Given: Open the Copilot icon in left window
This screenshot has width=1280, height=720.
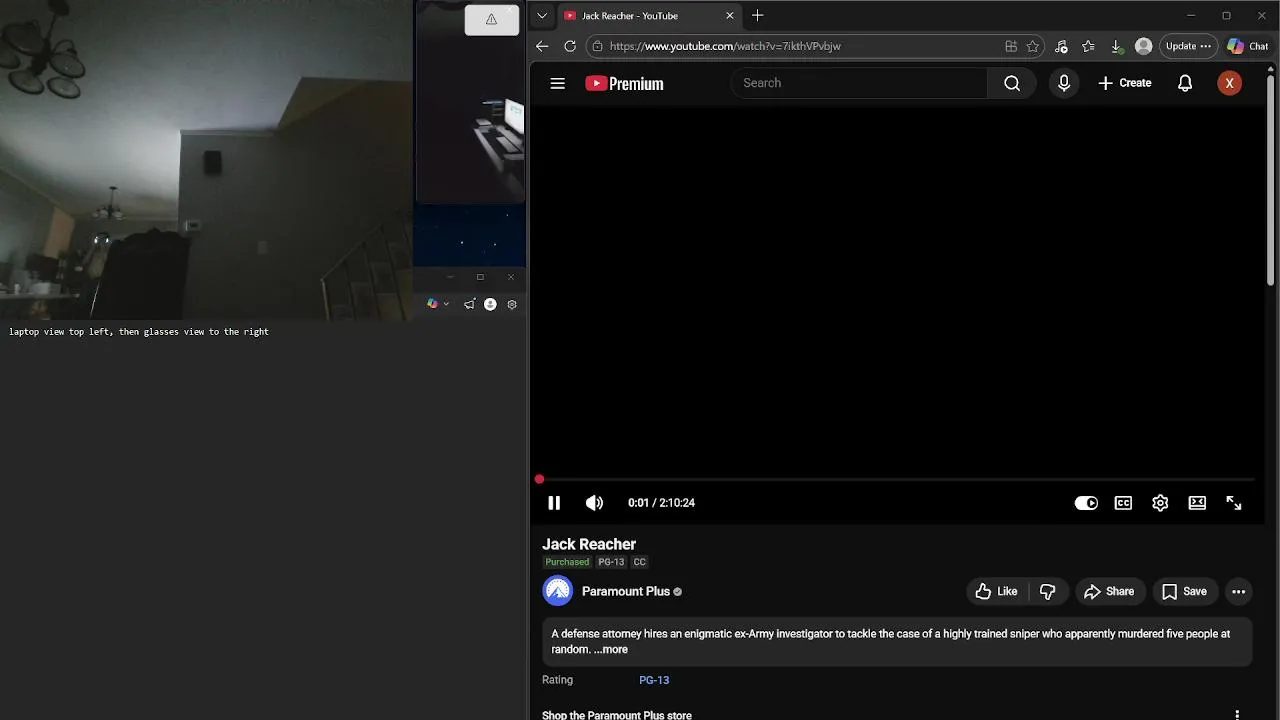Looking at the screenshot, I should 432,304.
